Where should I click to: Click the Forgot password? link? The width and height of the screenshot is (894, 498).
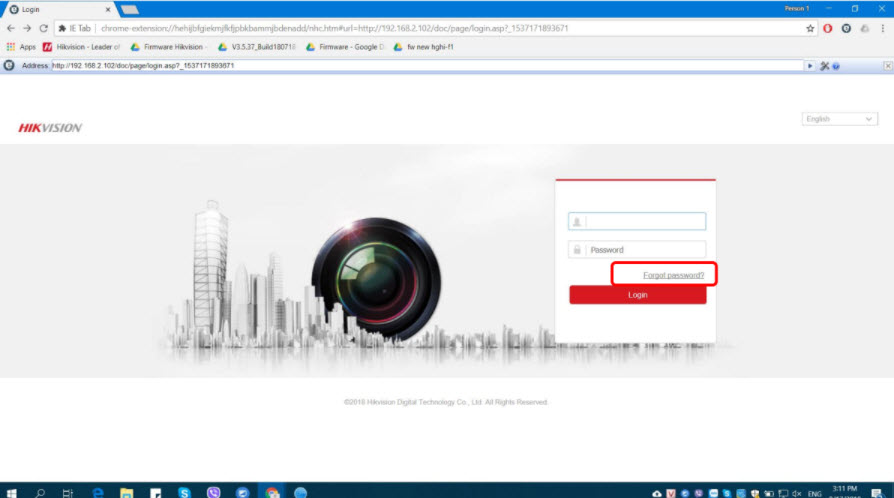point(673,275)
